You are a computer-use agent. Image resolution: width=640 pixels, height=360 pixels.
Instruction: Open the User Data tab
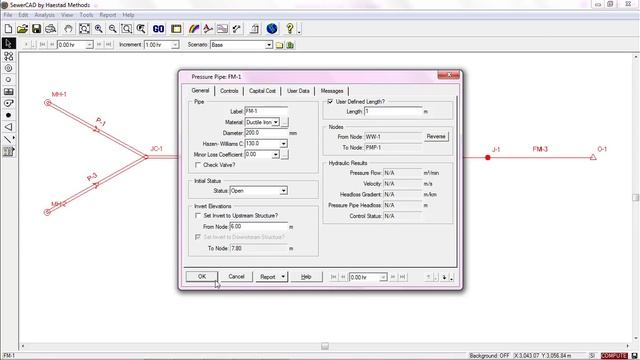[298, 91]
